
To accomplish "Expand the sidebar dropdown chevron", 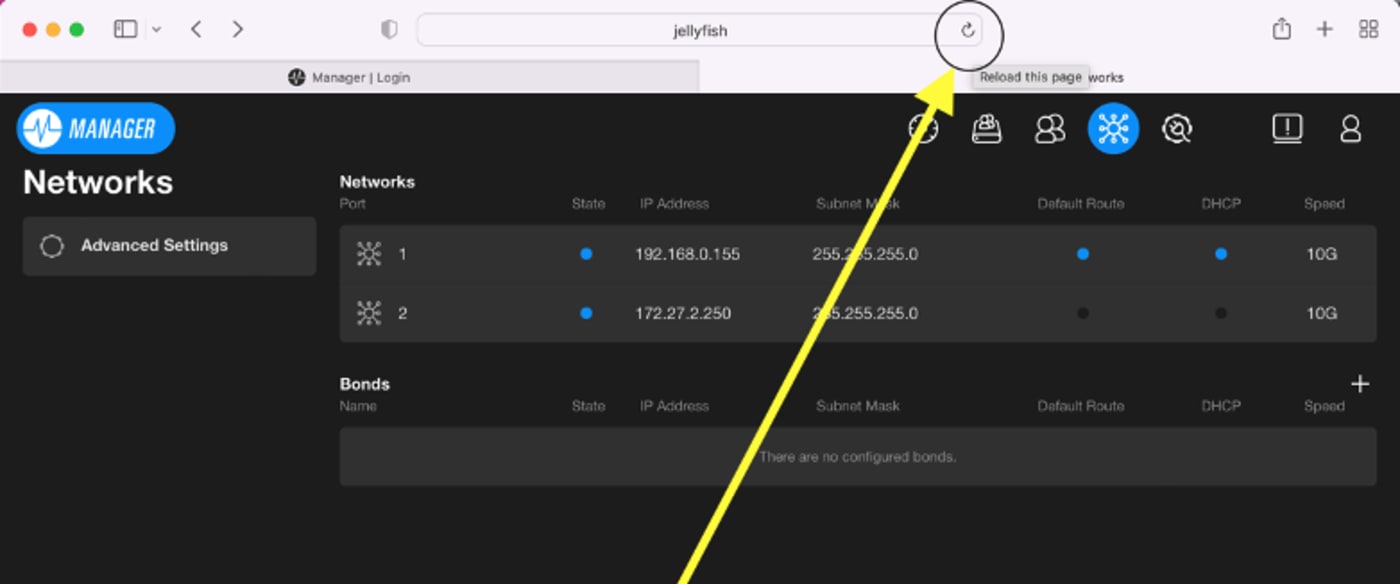I will (x=156, y=30).
